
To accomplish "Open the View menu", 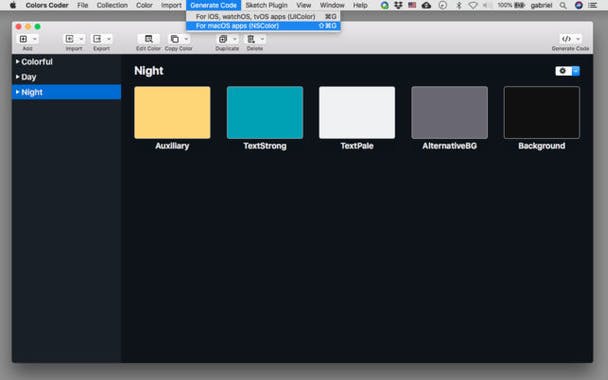I will (304, 5).
